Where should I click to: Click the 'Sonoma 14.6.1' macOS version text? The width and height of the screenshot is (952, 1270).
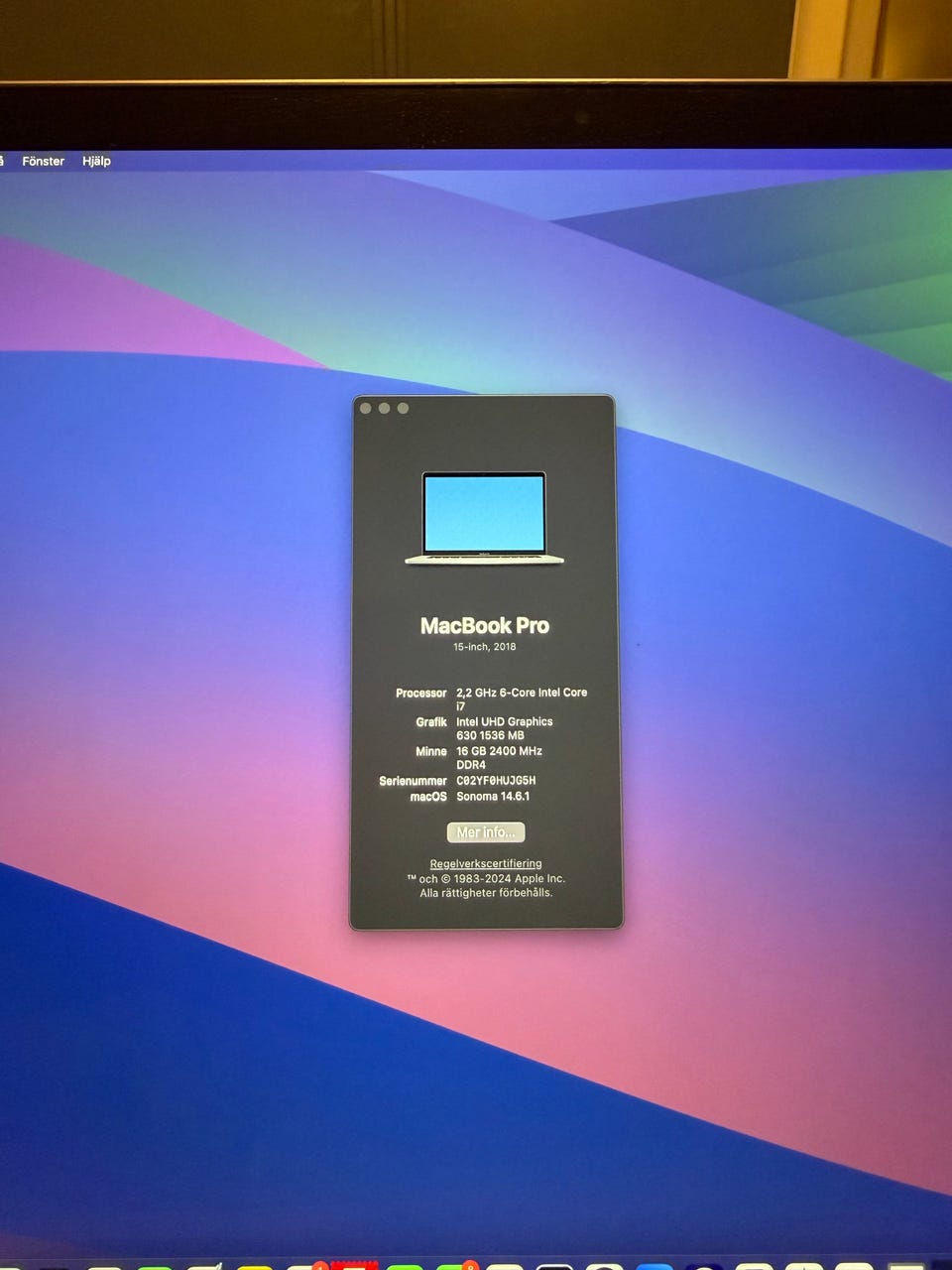coord(493,797)
